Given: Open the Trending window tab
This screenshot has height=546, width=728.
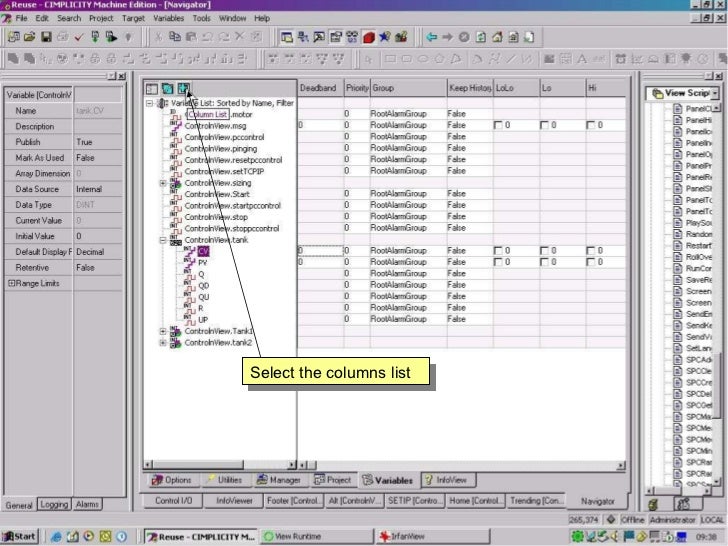Looking at the screenshot, I should point(537,500).
